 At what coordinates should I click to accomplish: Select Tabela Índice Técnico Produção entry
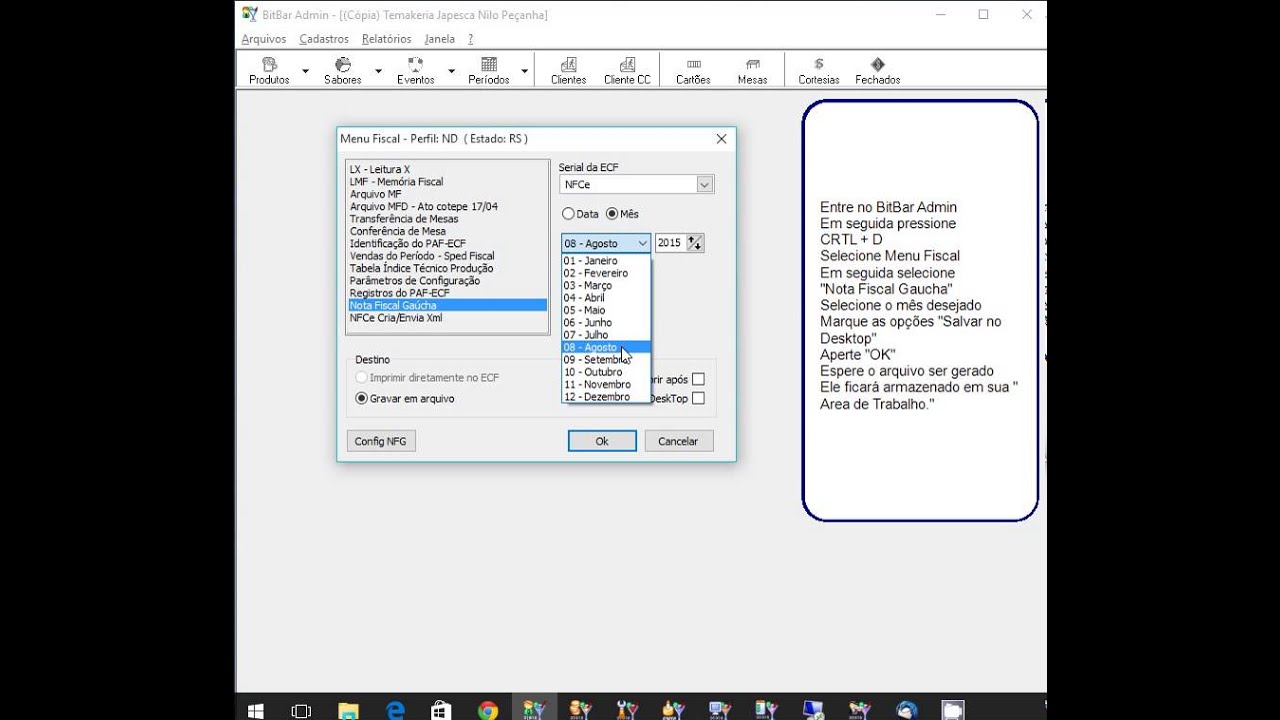tap(447, 268)
